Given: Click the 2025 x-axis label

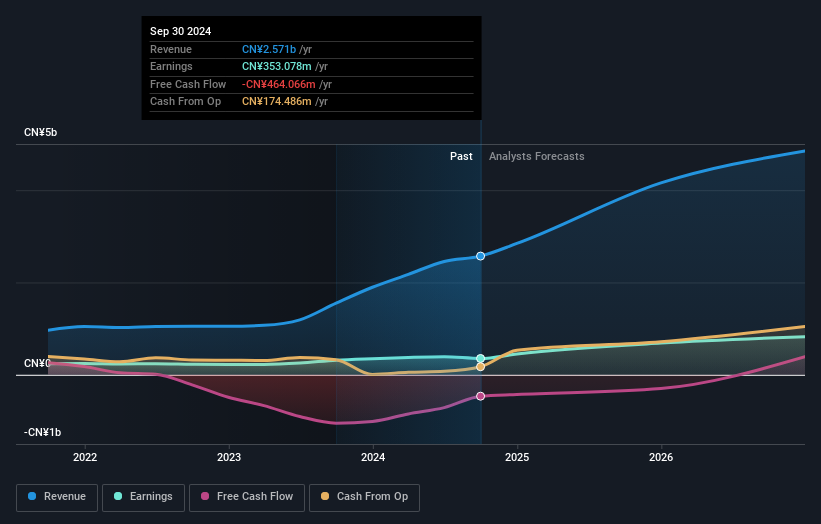Looking at the screenshot, I should click(x=517, y=458).
